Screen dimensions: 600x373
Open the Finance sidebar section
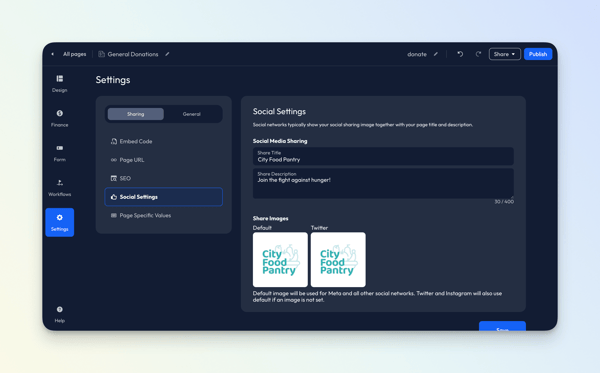[60, 118]
